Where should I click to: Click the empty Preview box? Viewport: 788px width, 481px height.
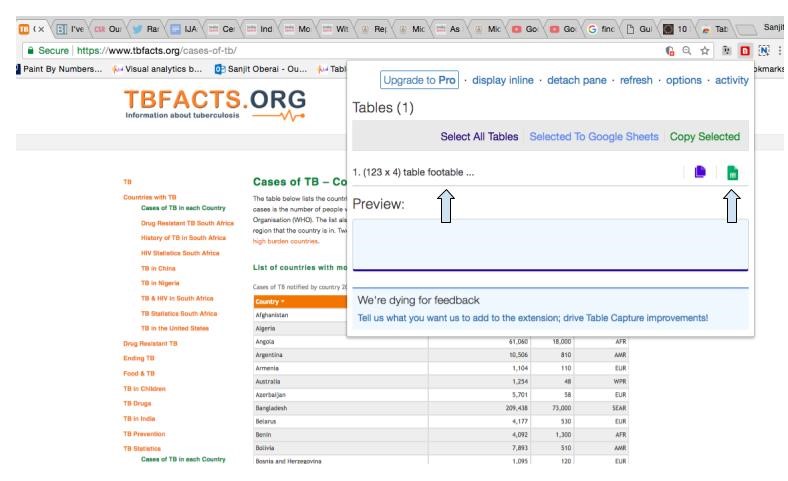550,245
